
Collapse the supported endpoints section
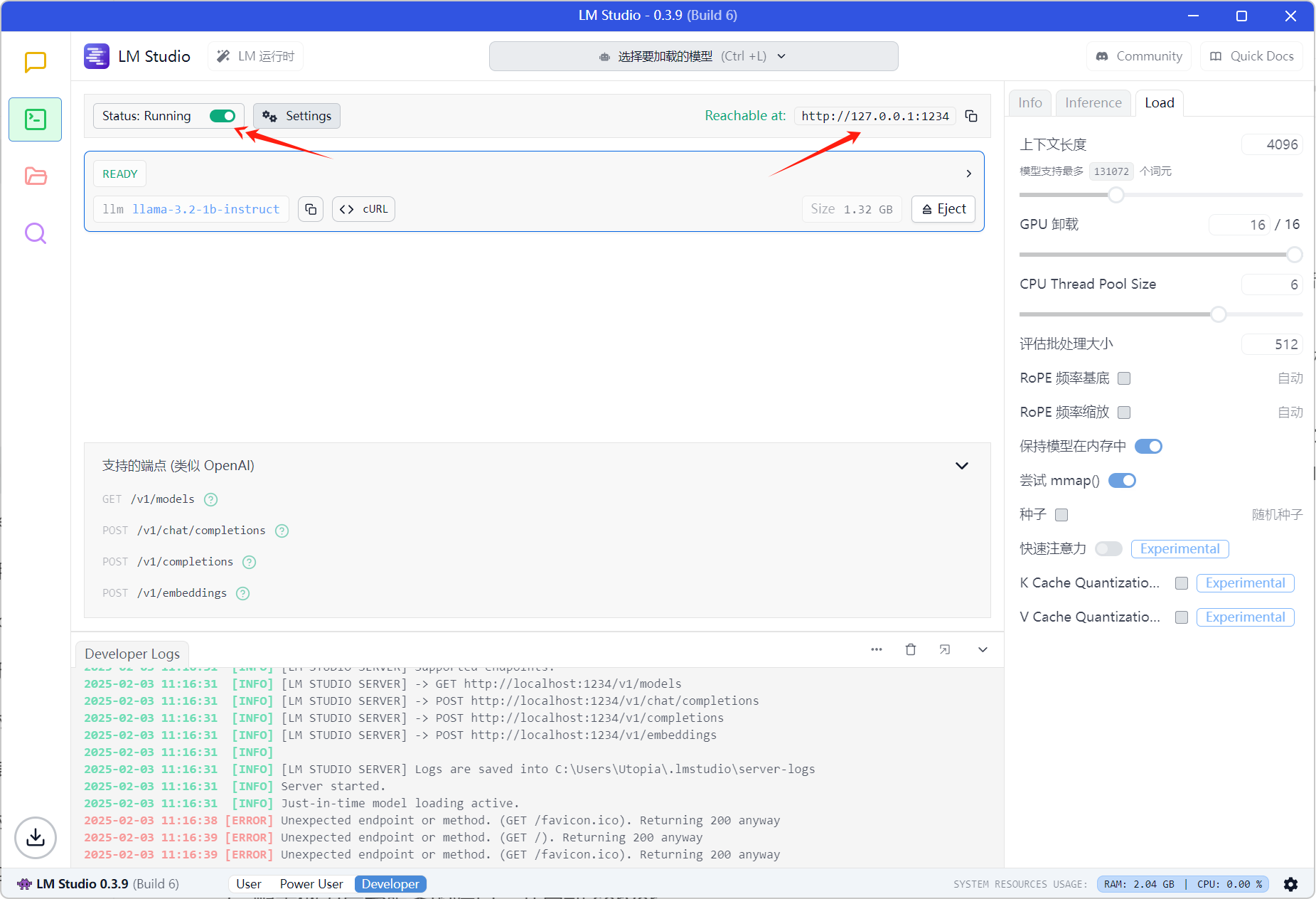coord(962,466)
